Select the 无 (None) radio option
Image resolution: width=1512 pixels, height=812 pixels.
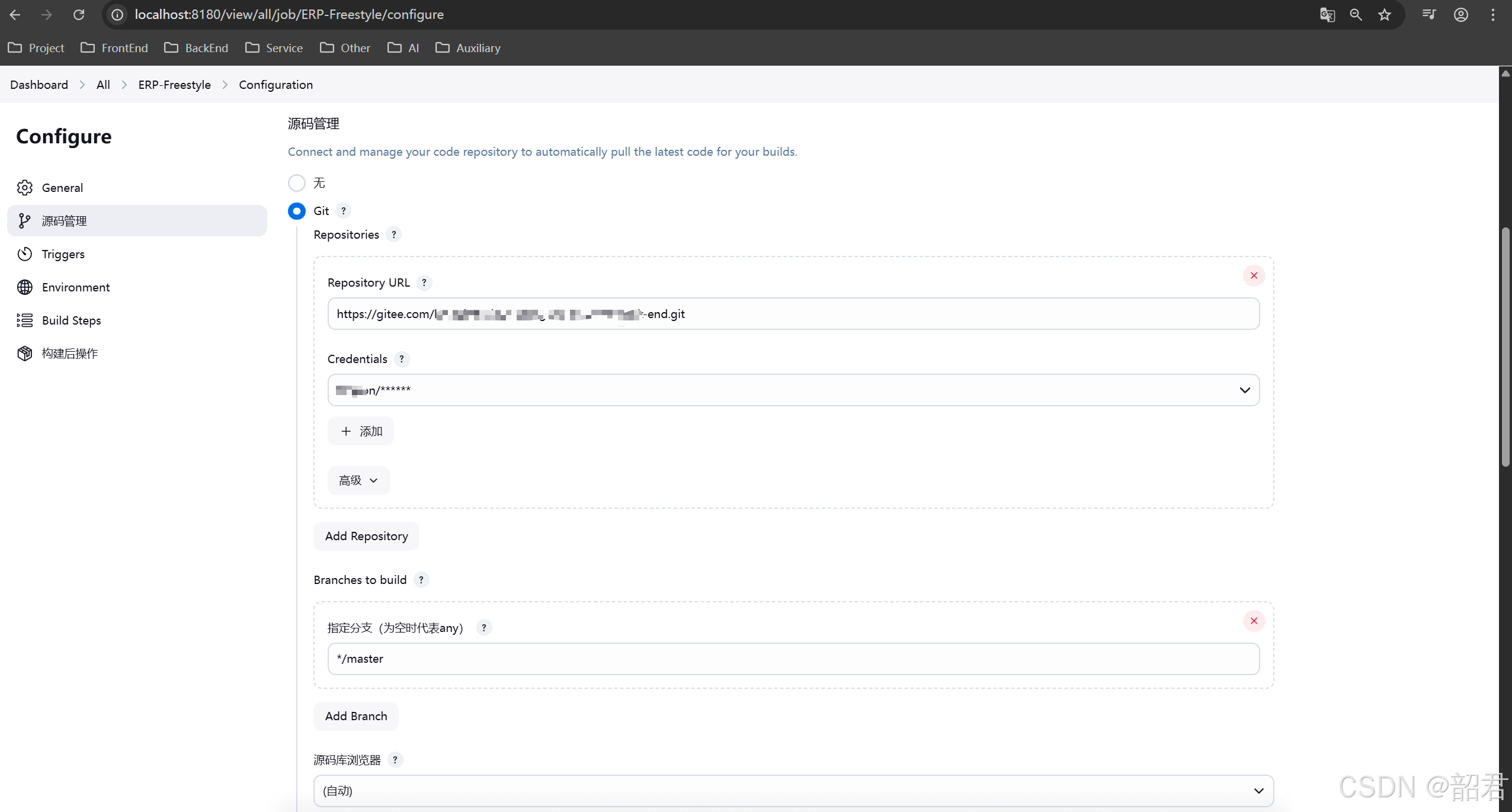[297, 183]
